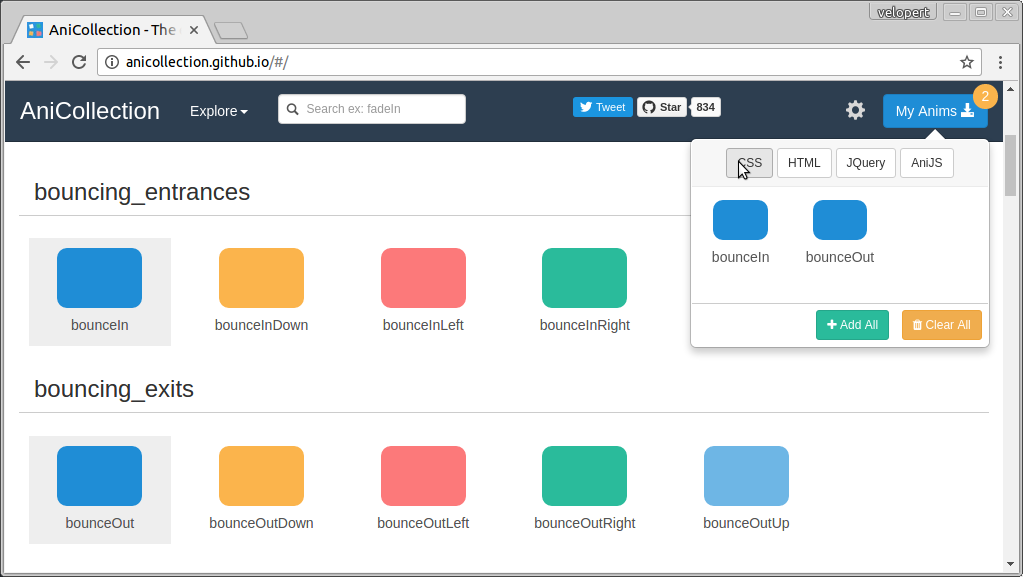
Task: Go back using browser back arrow
Action: pos(23,62)
